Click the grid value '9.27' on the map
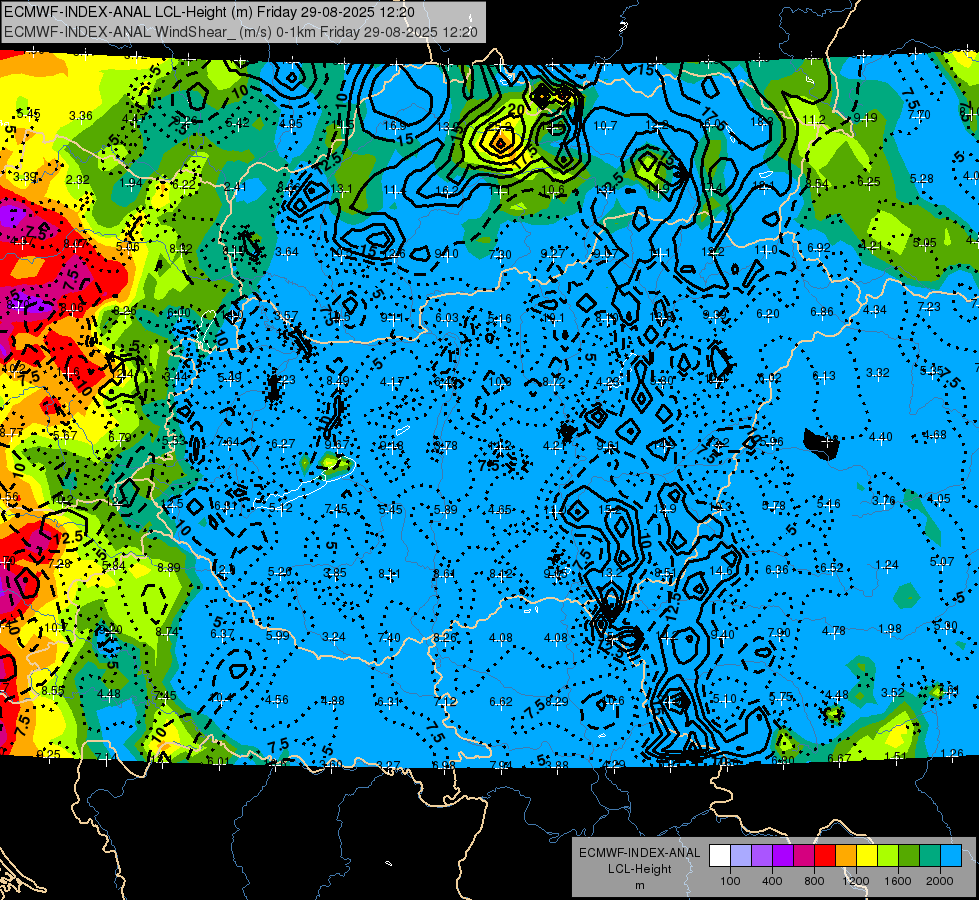The image size is (979, 900). [x=553, y=254]
